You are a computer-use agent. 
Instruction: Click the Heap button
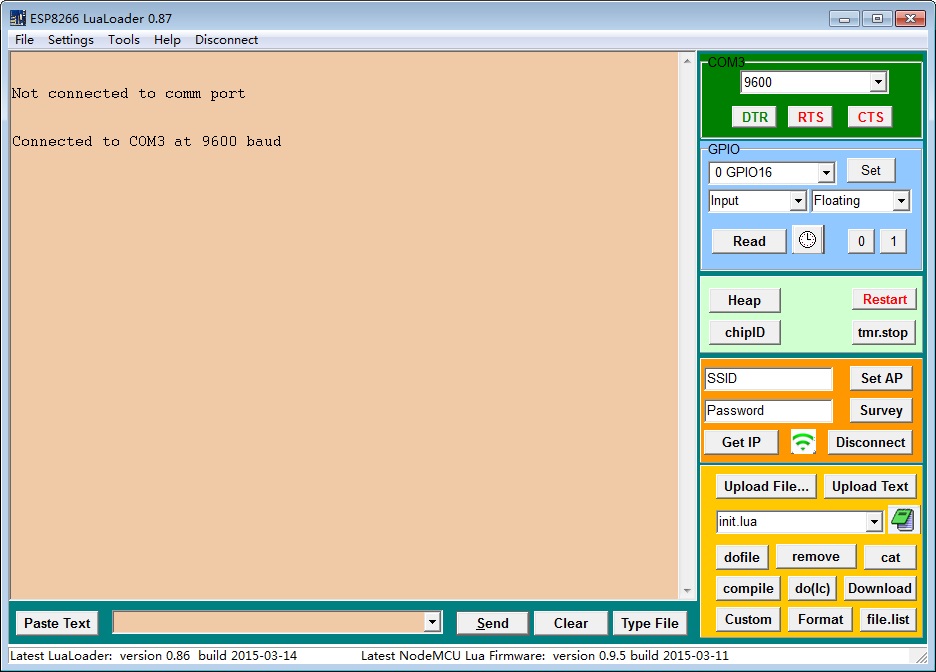(744, 300)
